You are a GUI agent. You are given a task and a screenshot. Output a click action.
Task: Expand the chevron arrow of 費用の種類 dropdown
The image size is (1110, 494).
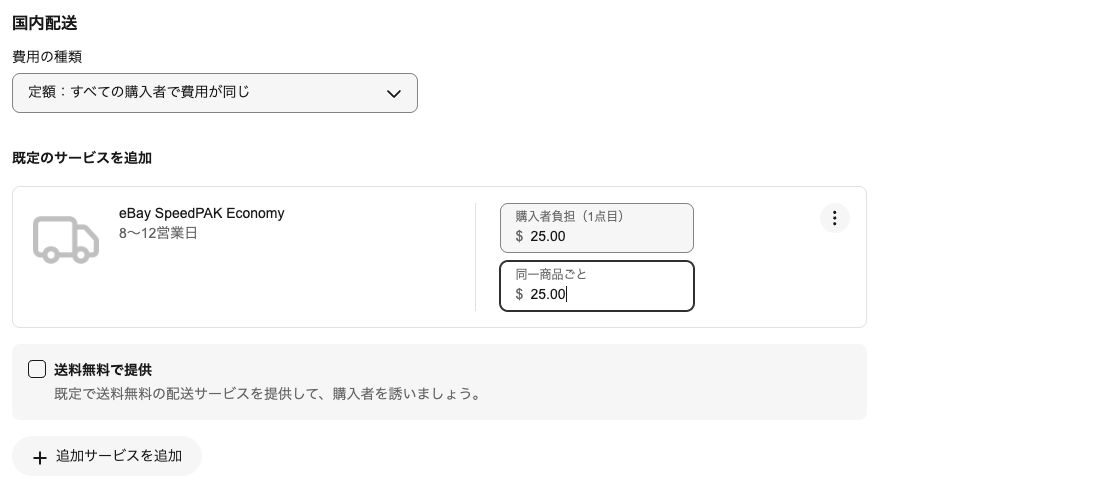tap(394, 93)
